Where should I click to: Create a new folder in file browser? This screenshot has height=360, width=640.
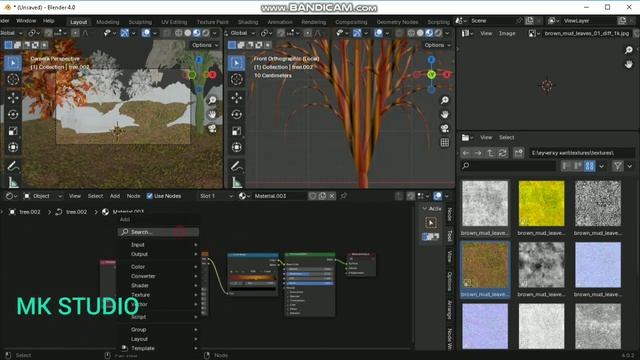pyautogui.click(x=518, y=153)
